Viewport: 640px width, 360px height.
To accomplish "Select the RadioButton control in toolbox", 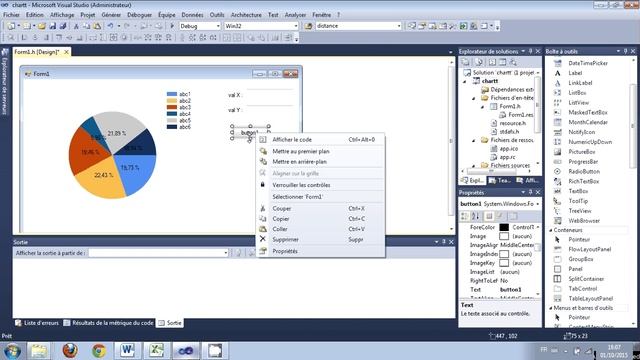I will coord(584,171).
